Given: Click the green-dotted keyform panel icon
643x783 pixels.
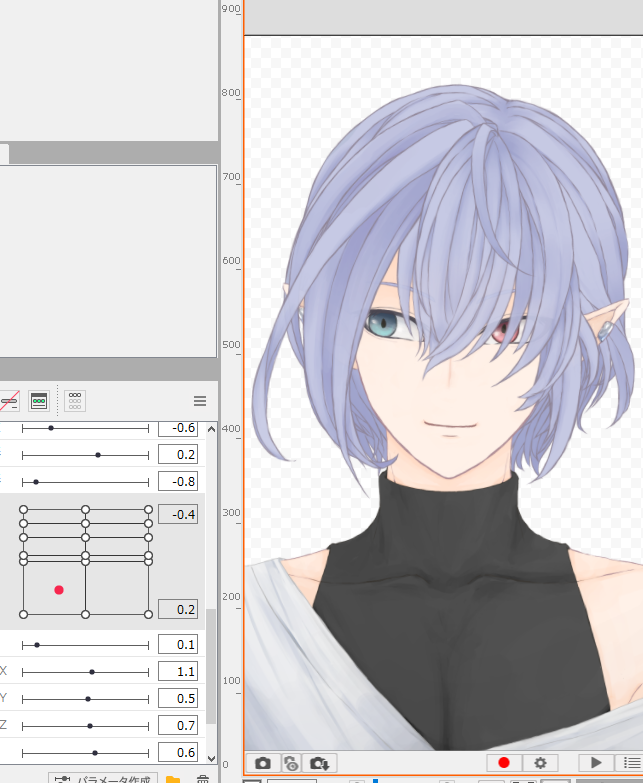Looking at the screenshot, I should tap(39, 401).
